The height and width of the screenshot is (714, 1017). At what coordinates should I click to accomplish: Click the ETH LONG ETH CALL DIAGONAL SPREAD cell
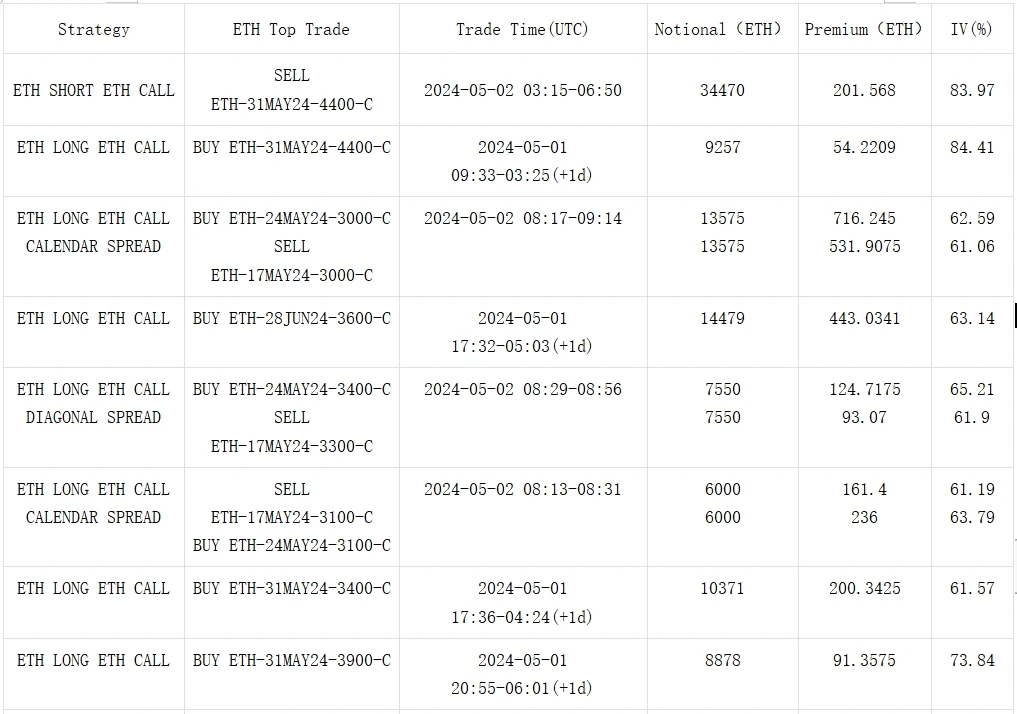(x=93, y=403)
